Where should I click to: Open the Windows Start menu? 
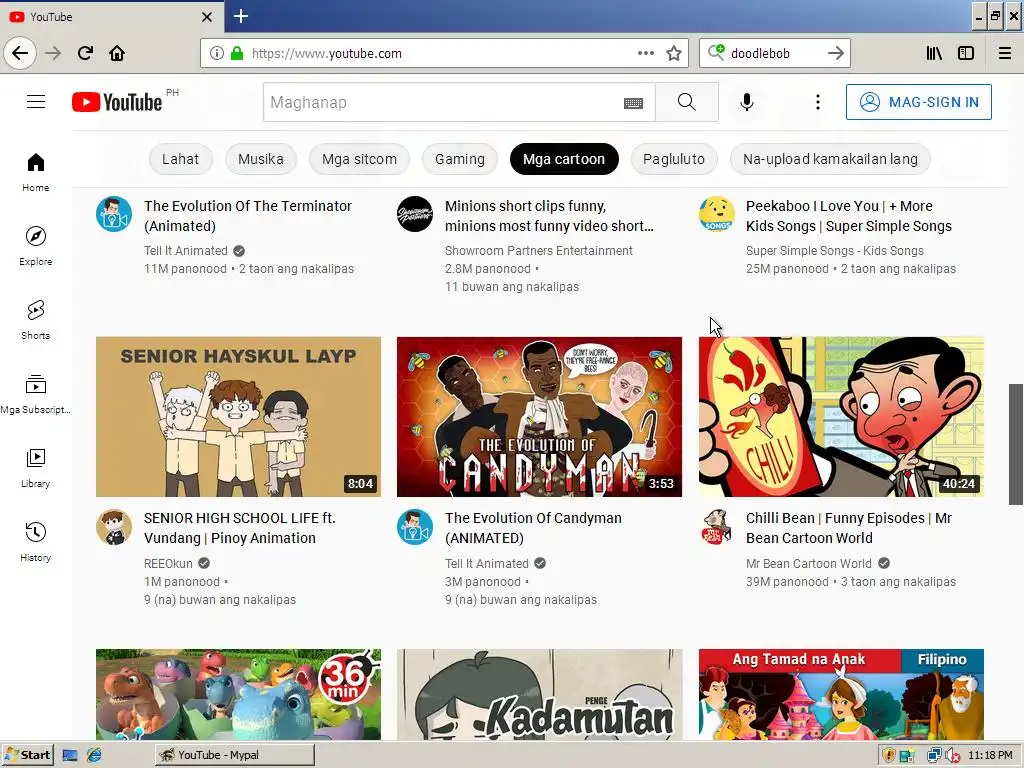(27, 755)
